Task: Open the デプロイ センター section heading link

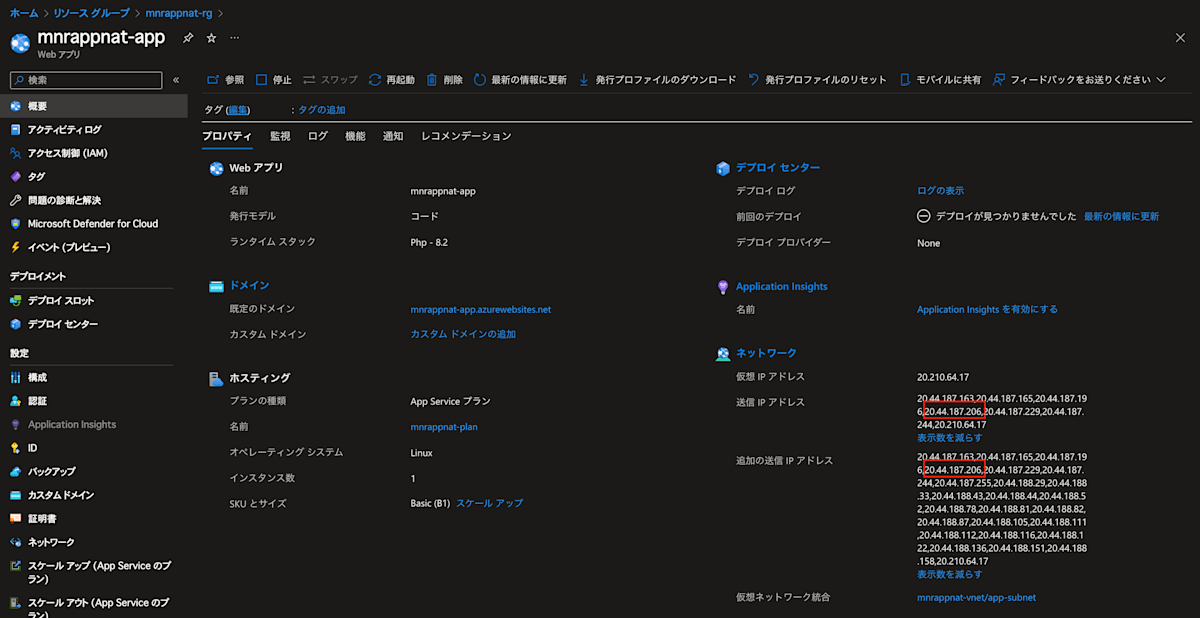Action: point(778,168)
